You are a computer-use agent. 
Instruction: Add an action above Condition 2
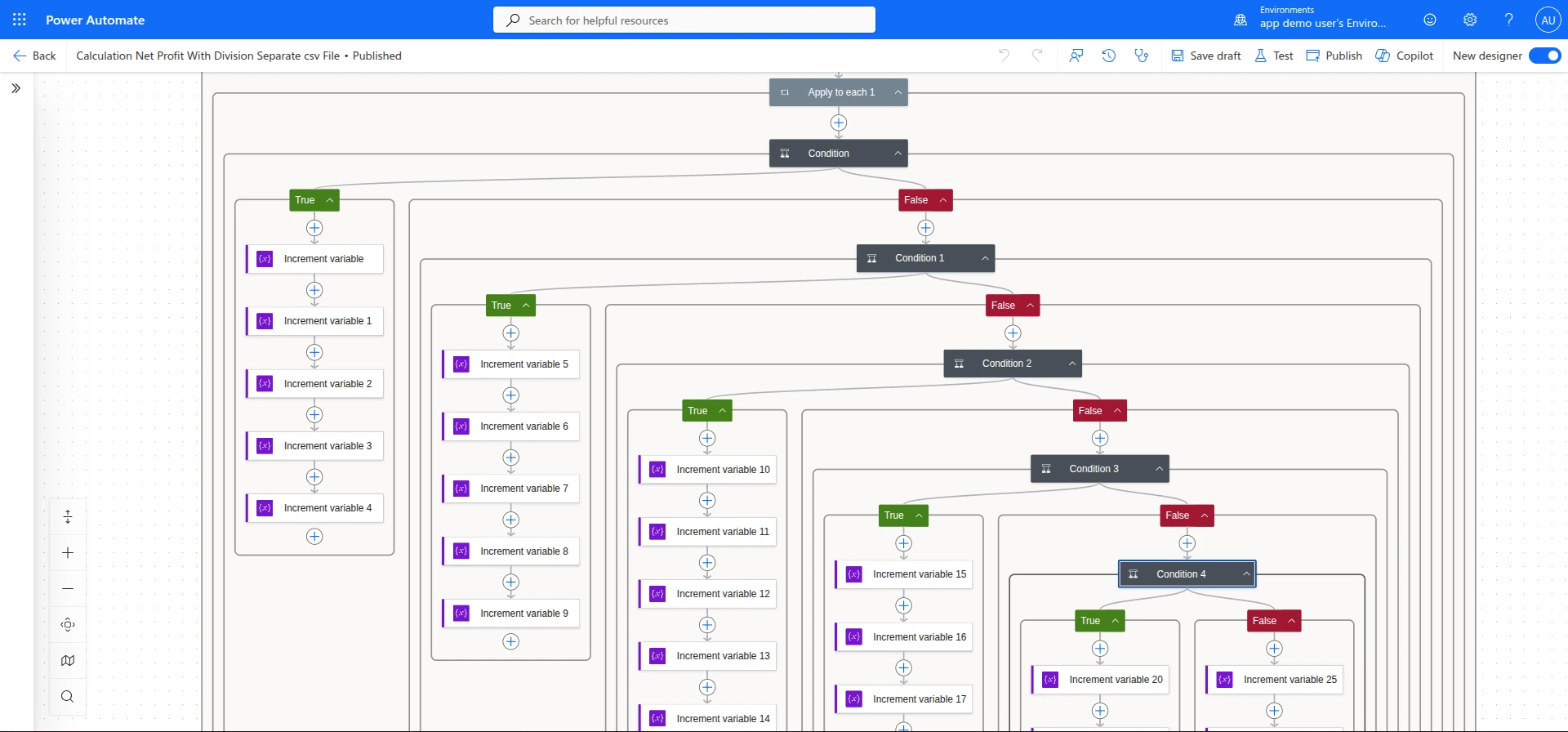coord(1013,333)
